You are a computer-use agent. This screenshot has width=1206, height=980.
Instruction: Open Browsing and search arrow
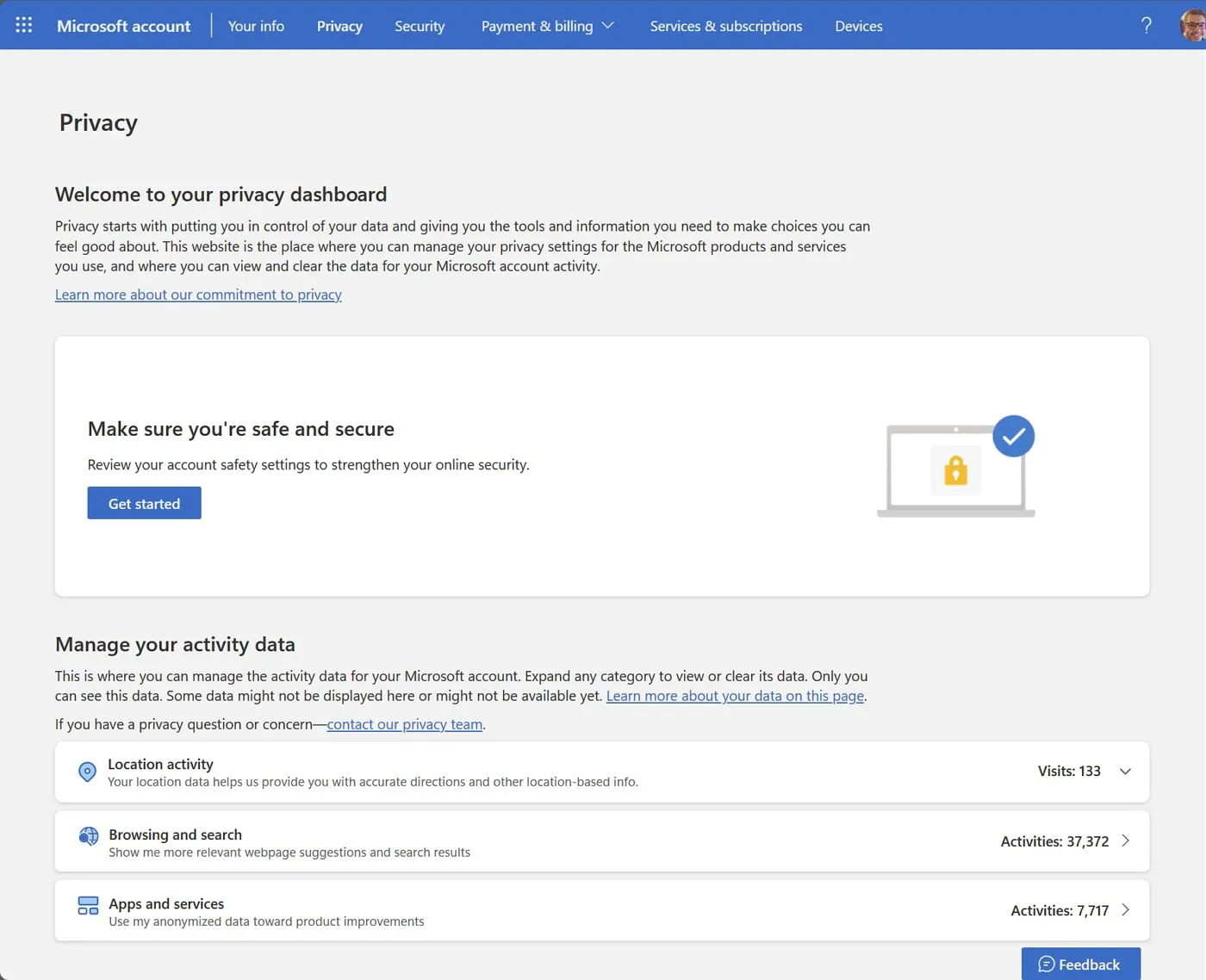[x=1125, y=840]
